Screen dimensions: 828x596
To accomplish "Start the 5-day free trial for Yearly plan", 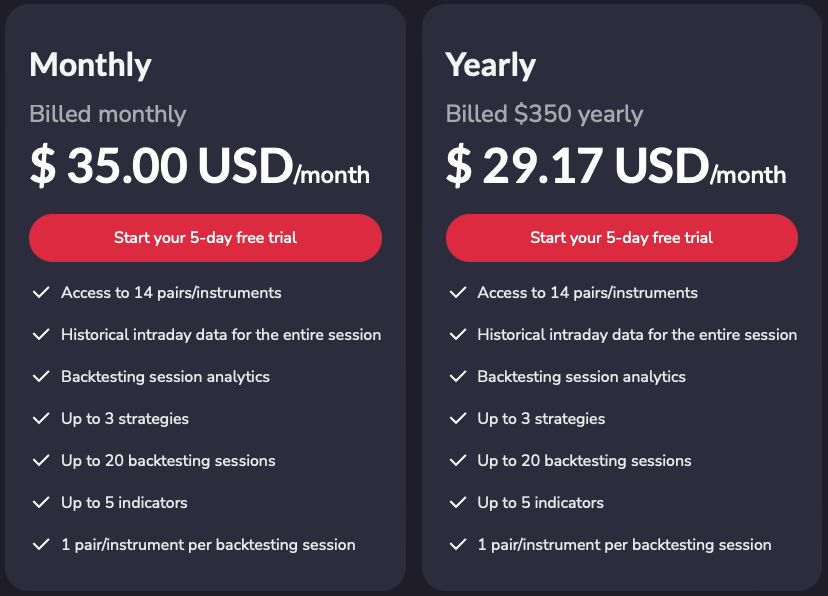I will (x=621, y=238).
